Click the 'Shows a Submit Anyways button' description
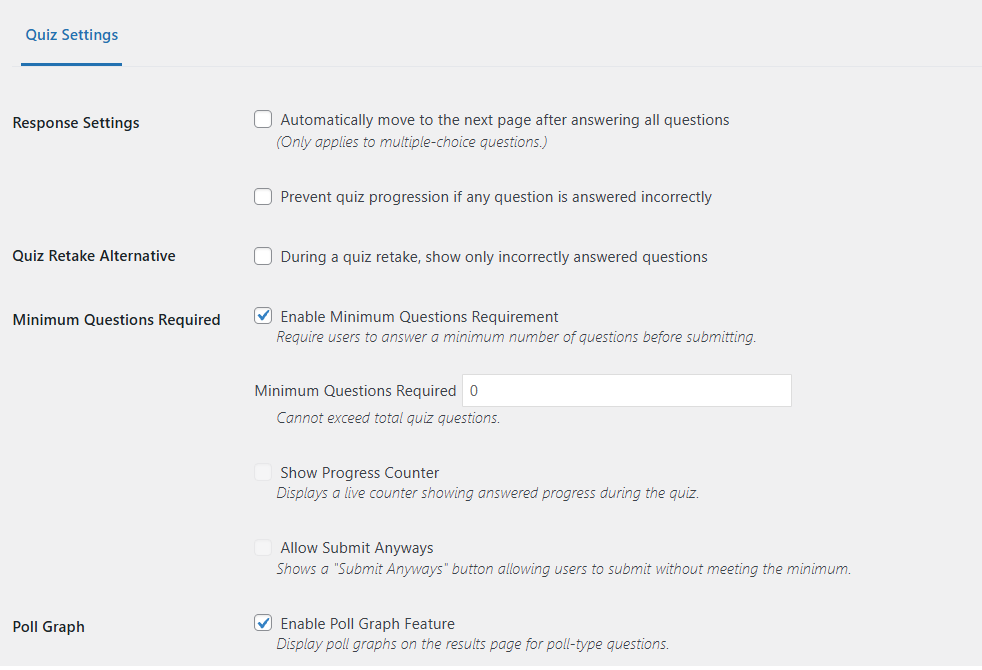Viewport: 982px width, 670px height. [564, 569]
